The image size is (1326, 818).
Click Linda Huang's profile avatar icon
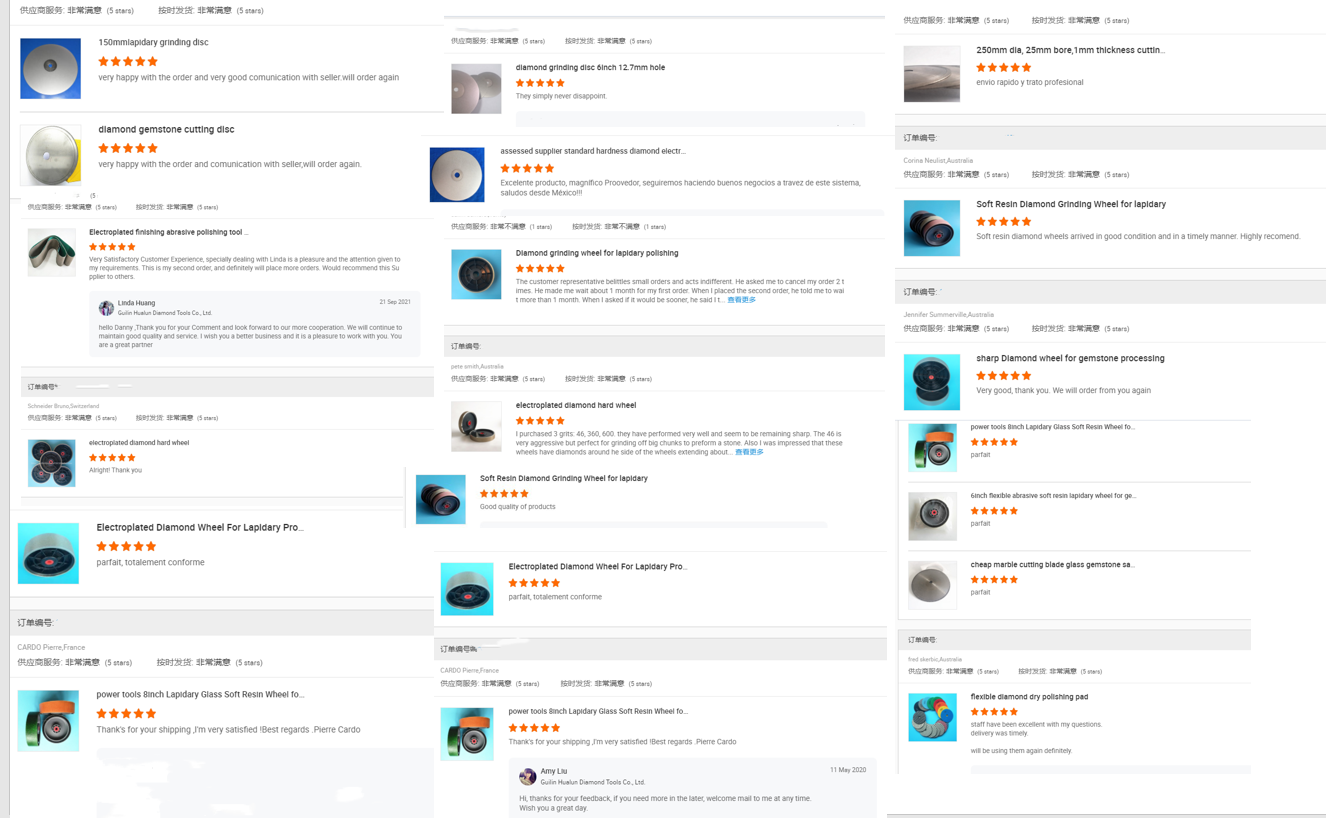pyautogui.click(x=106, y=308)
